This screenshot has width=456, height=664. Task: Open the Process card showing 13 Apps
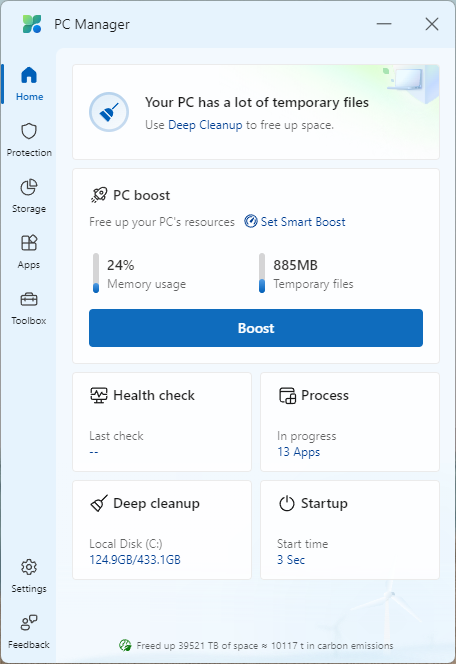click(350, 422)
